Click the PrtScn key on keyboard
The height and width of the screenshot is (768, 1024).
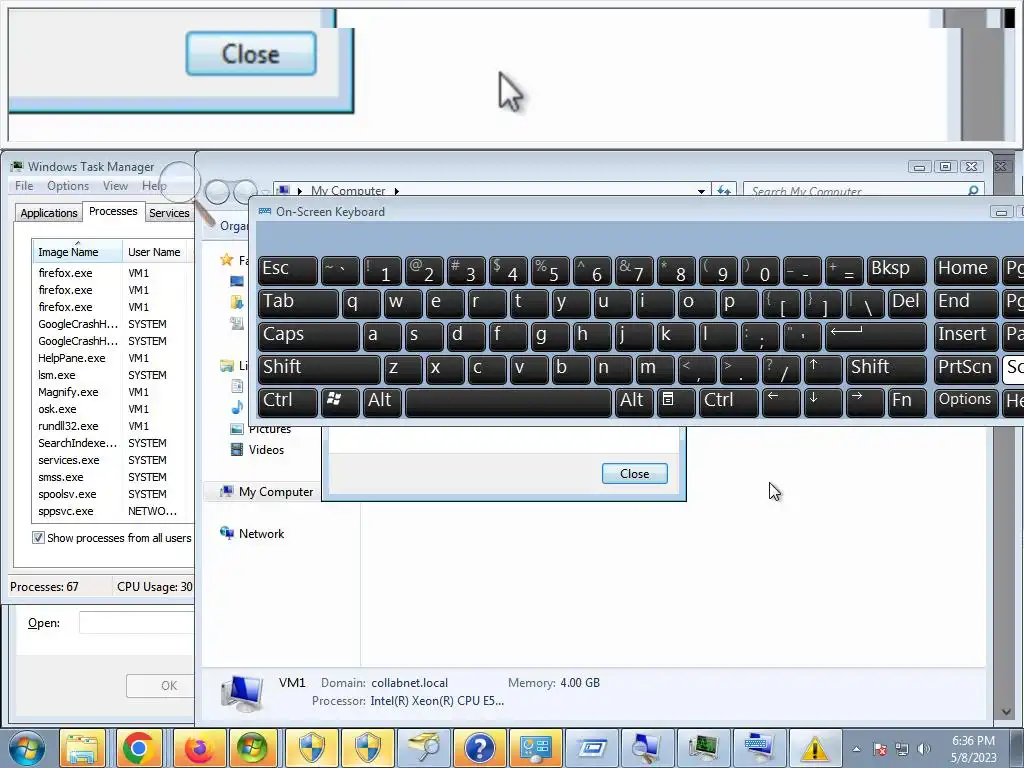point(966,368)
